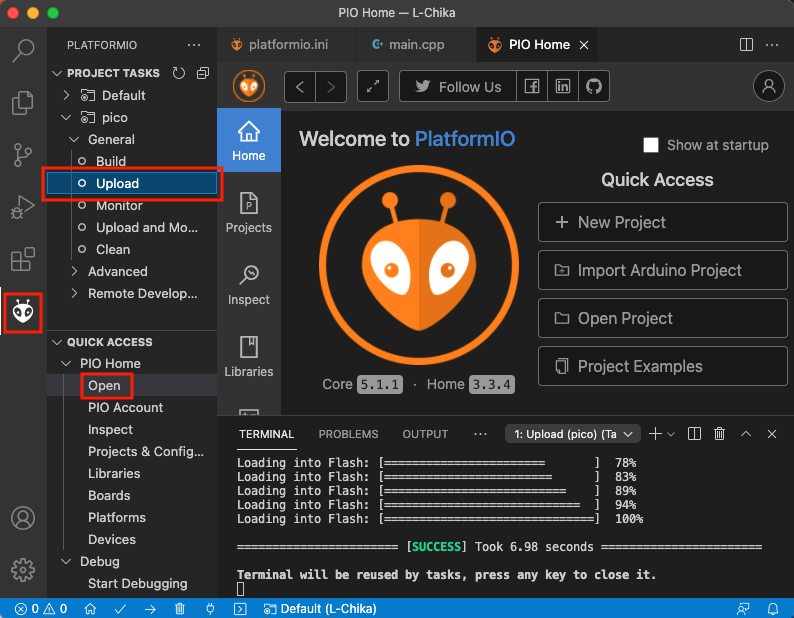Open the PlatformIO alien icon in activity bar
This screenshot has height=618, width=794.
(x=22, y=314)
